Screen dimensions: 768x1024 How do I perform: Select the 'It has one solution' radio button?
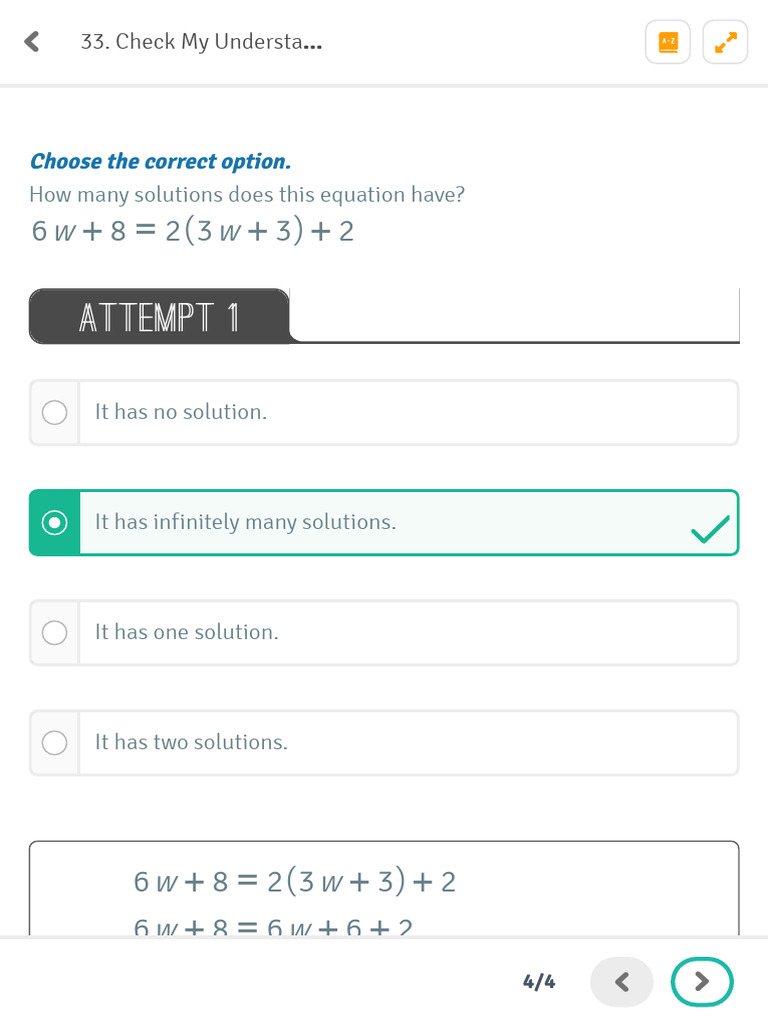(x=55, y=632)
